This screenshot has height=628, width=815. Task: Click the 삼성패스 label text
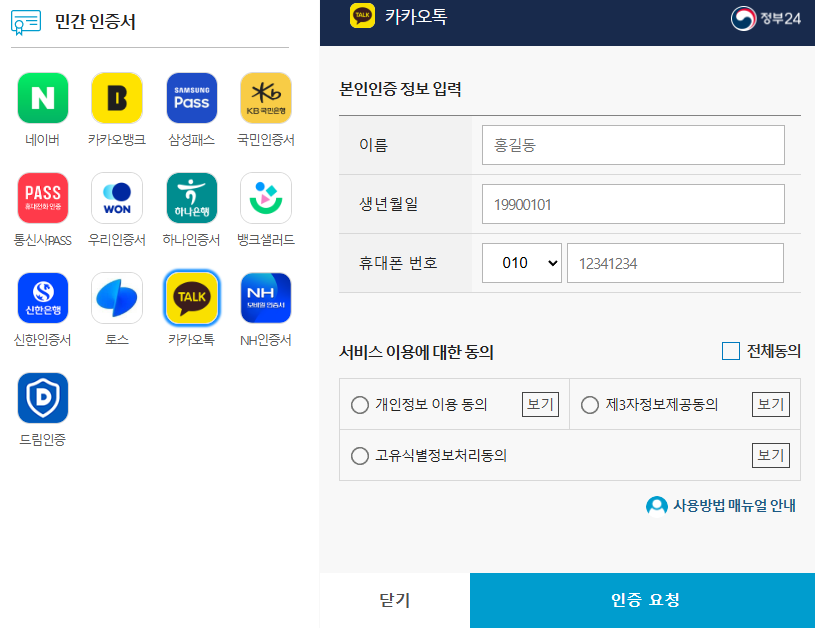point(192,140)
